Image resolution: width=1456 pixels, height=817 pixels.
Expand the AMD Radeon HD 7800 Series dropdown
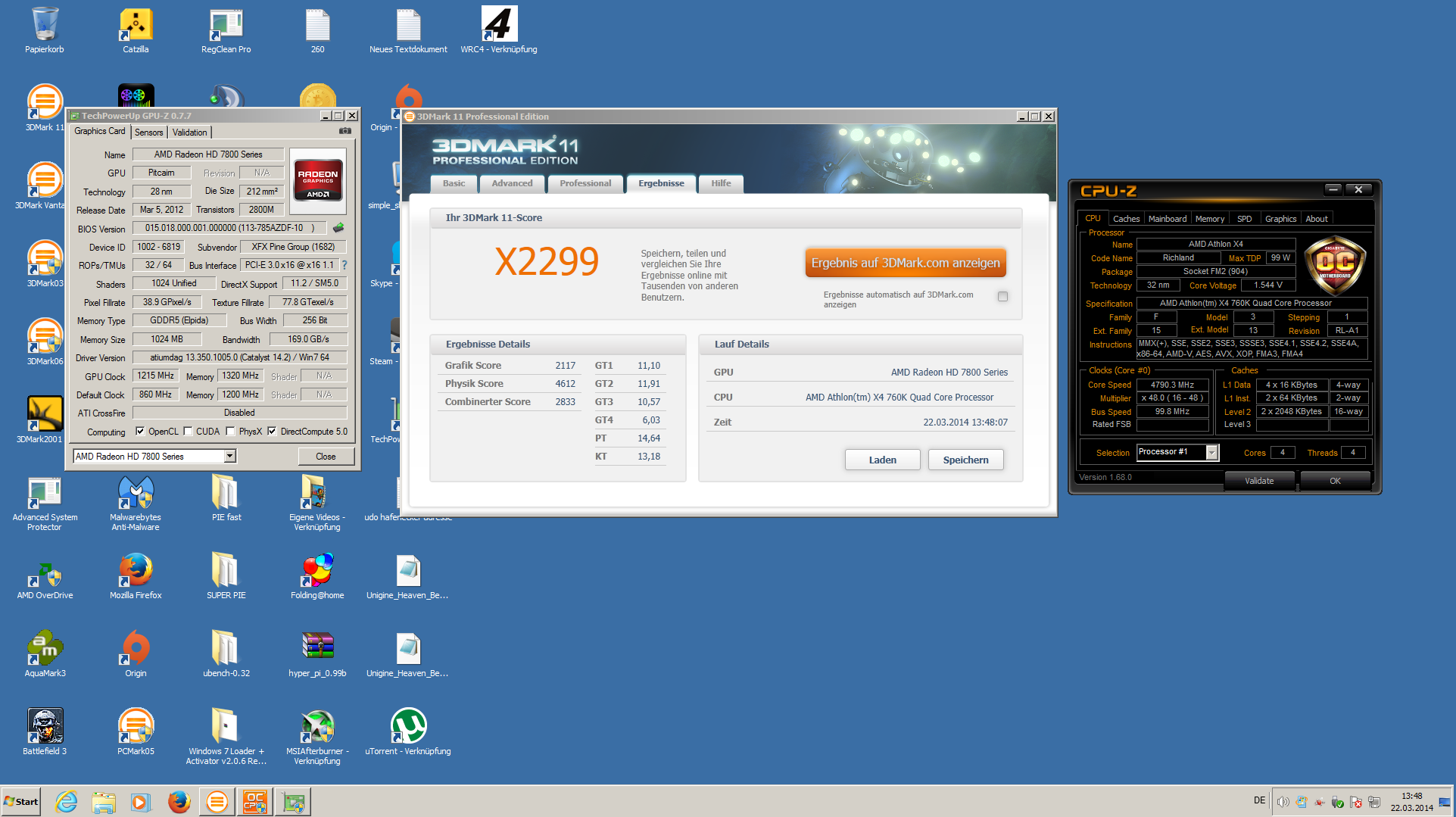tap(229, 456)
